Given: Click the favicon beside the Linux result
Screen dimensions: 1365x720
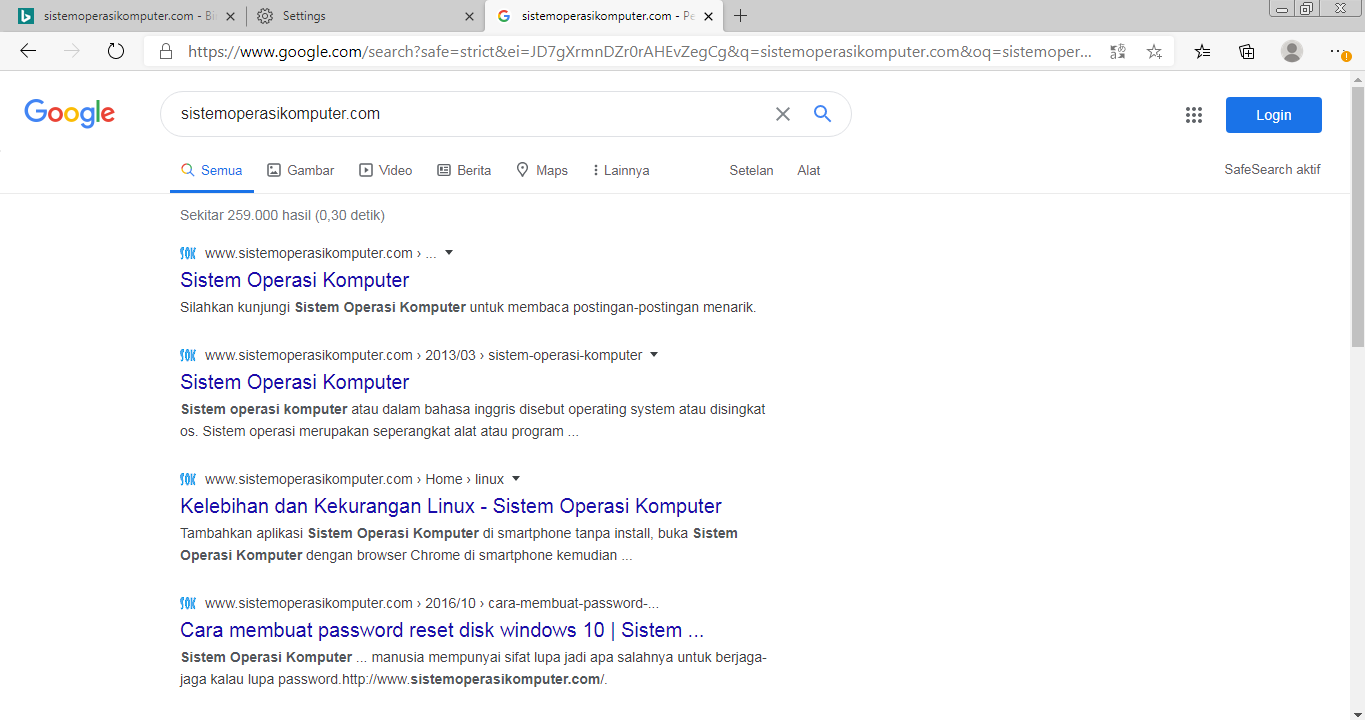Looking at the screenshot, I should [188, 479].
